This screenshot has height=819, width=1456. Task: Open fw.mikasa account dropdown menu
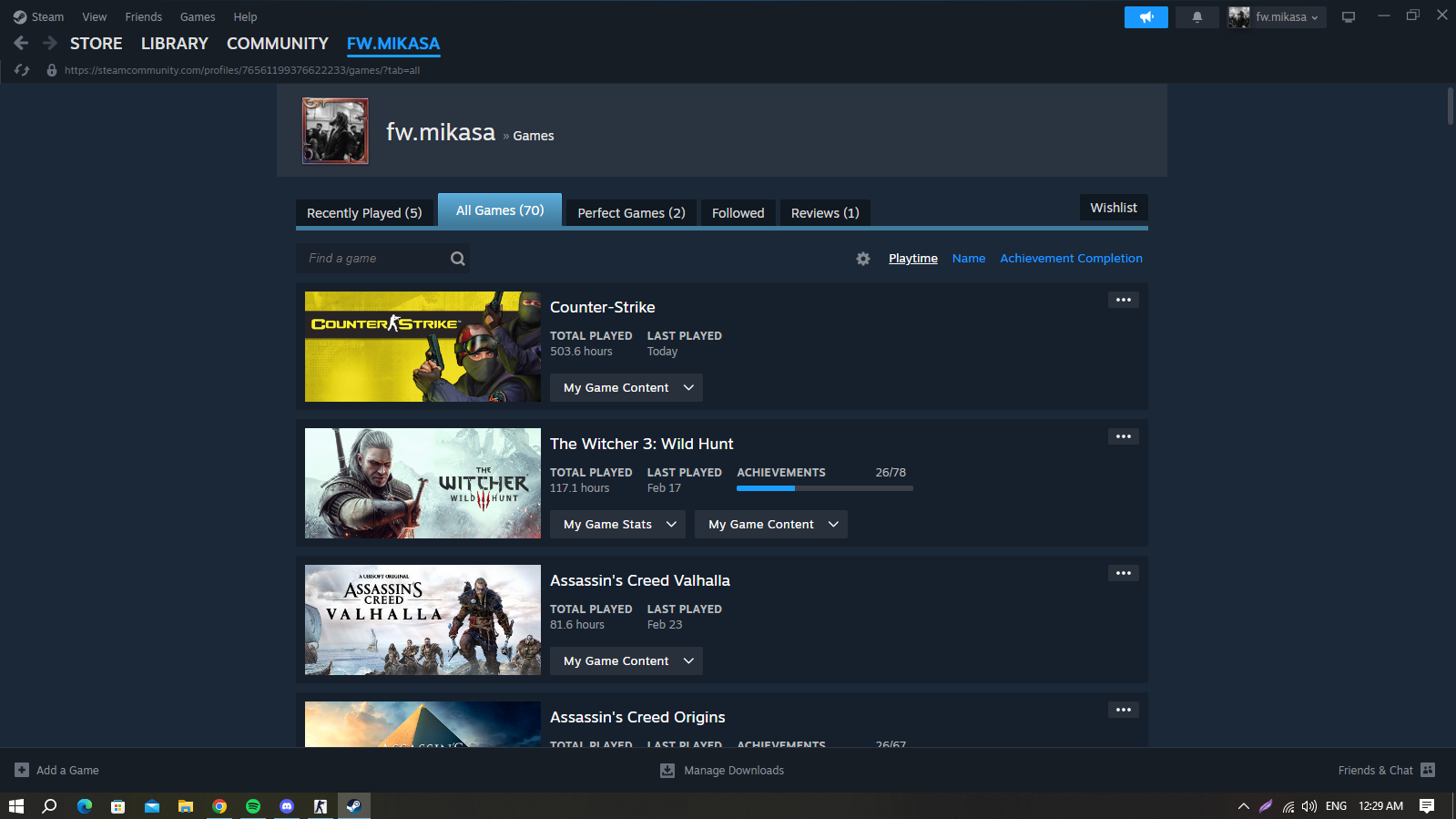1277,17
